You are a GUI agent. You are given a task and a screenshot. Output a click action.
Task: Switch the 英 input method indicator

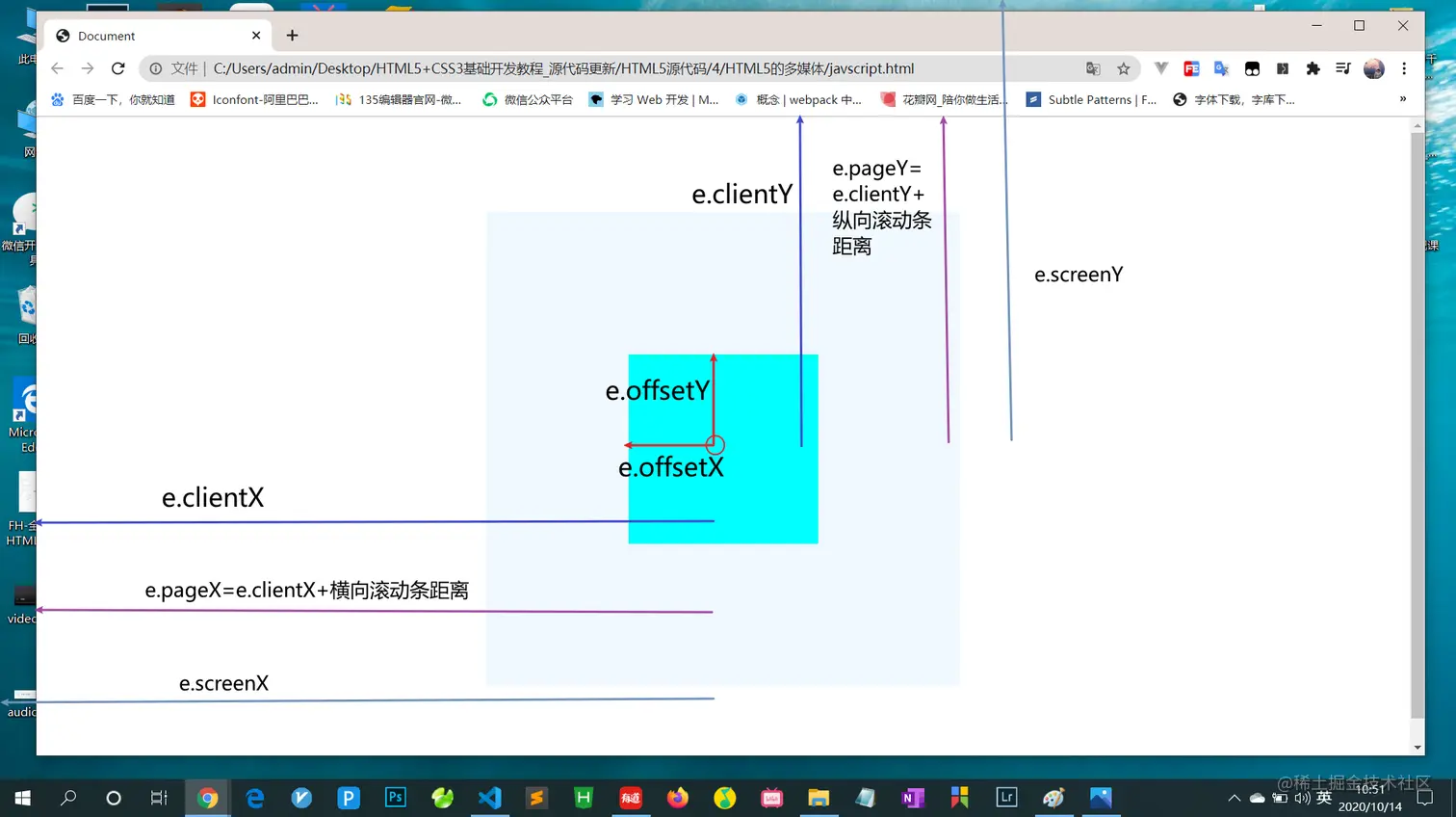click(x=1324, y=798)
